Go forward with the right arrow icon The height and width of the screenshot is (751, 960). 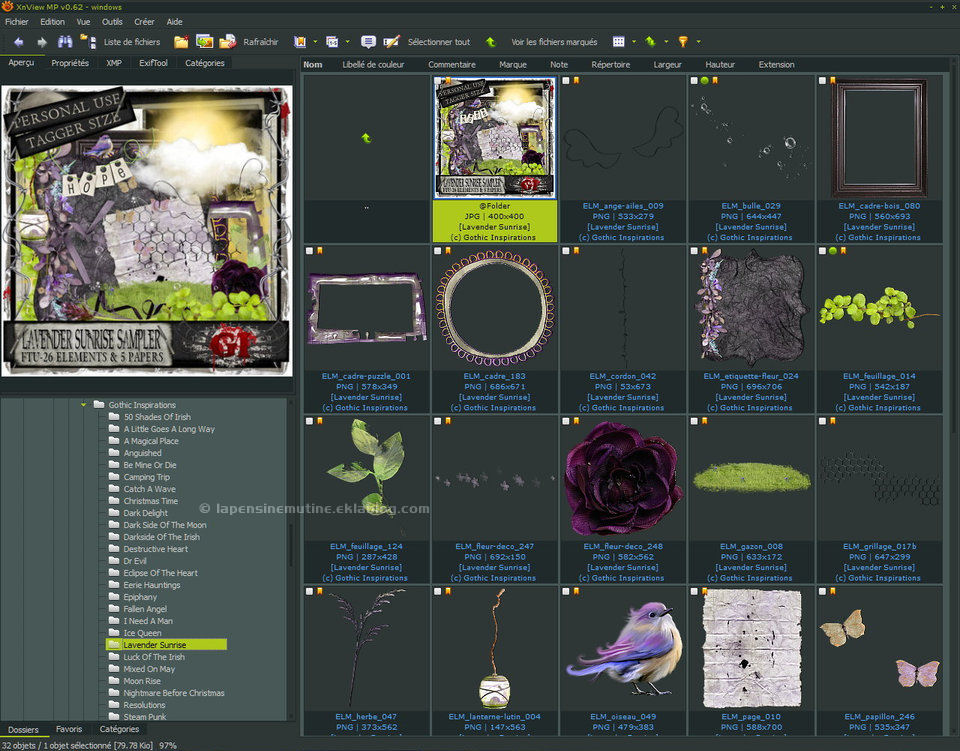point(42,42)
